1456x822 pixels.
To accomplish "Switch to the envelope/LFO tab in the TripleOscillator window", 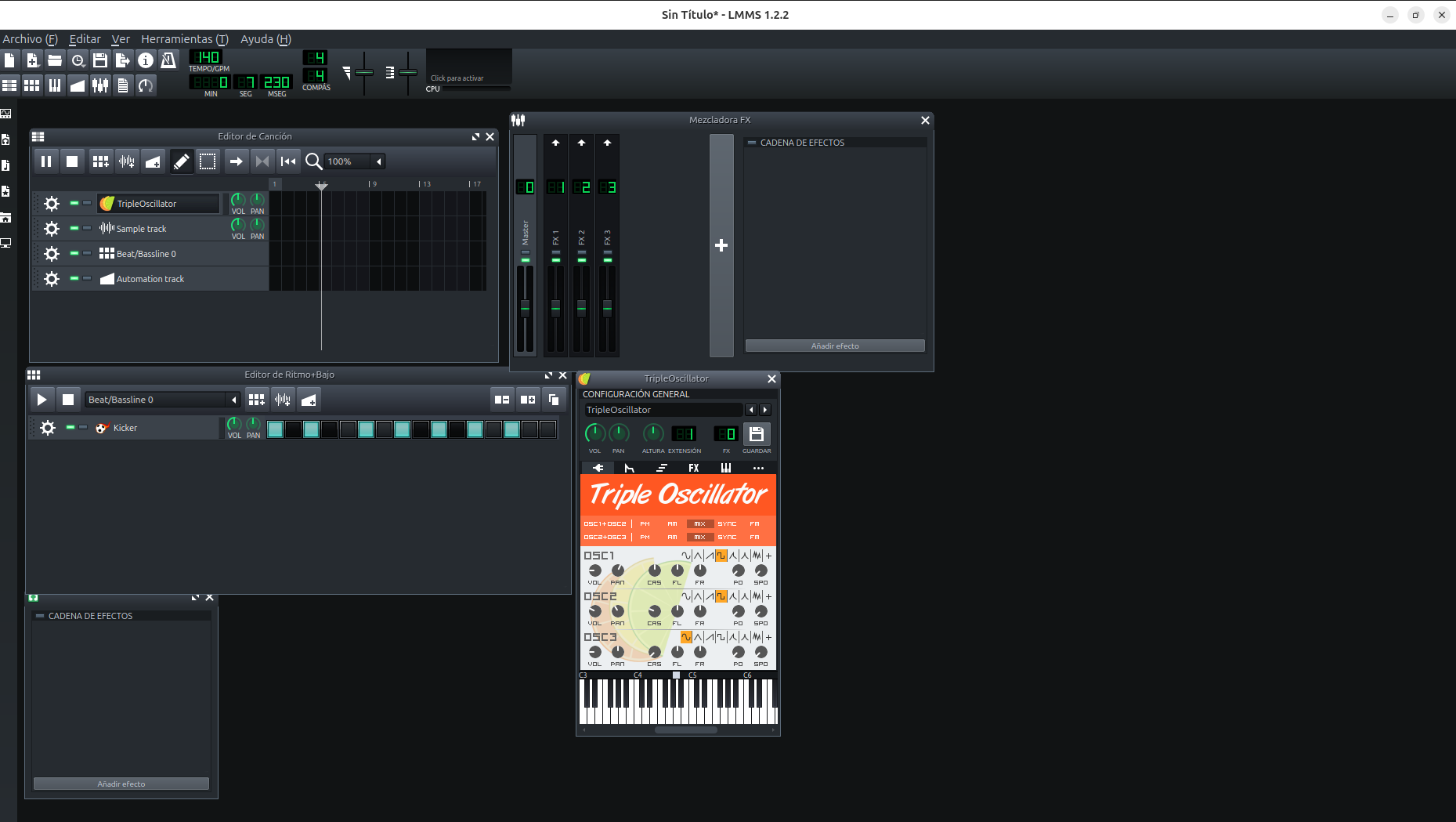I will tap(629, 468).
